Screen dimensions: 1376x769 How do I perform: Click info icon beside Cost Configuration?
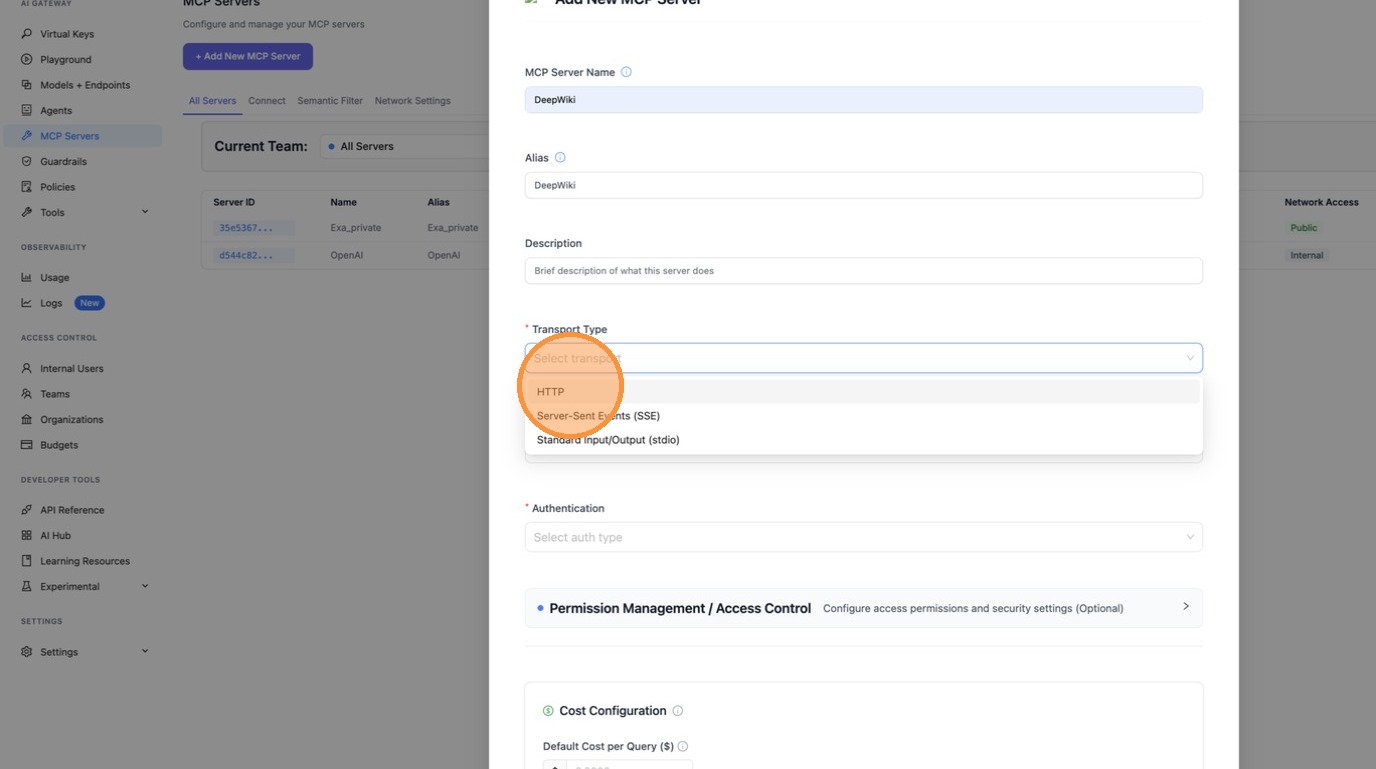pyautogui.click(x=678, y=711)
